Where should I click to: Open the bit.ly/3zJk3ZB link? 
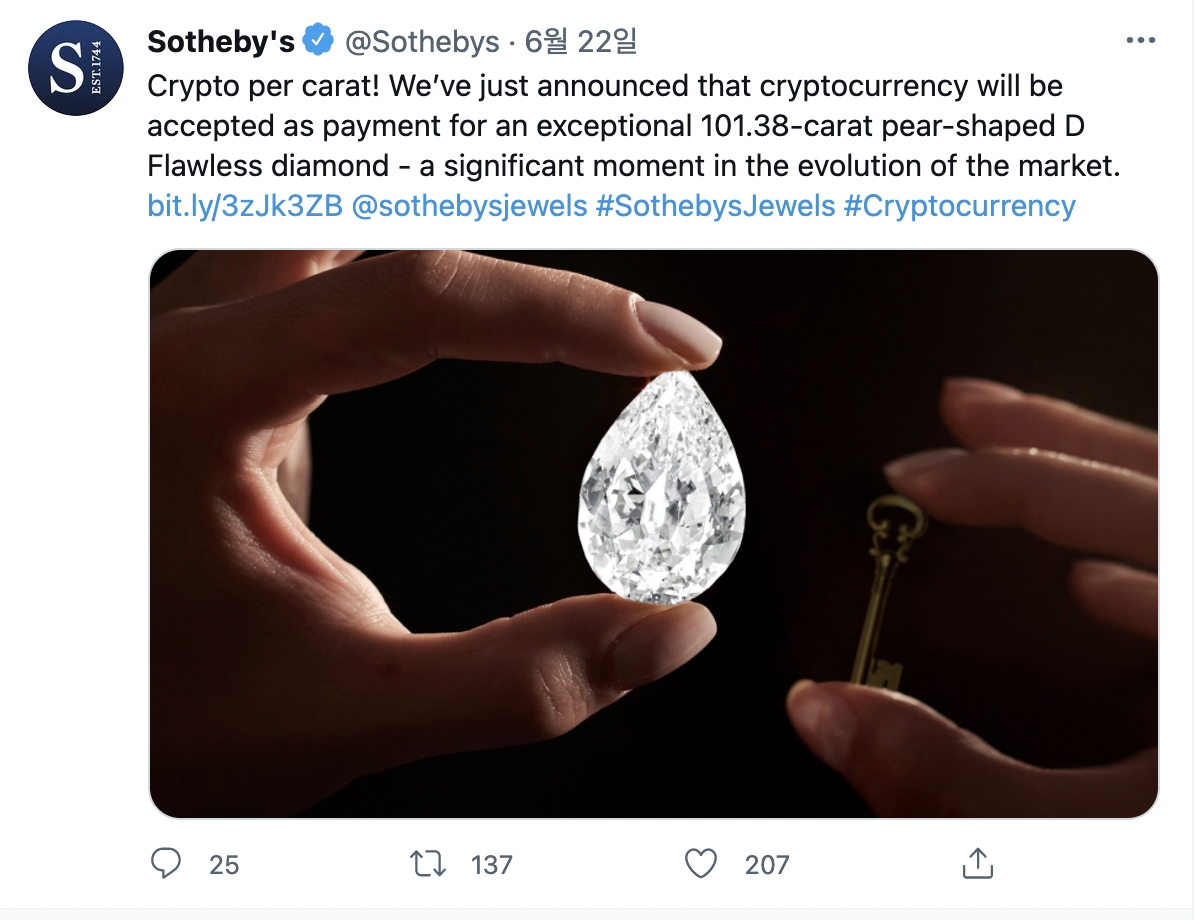245,206
